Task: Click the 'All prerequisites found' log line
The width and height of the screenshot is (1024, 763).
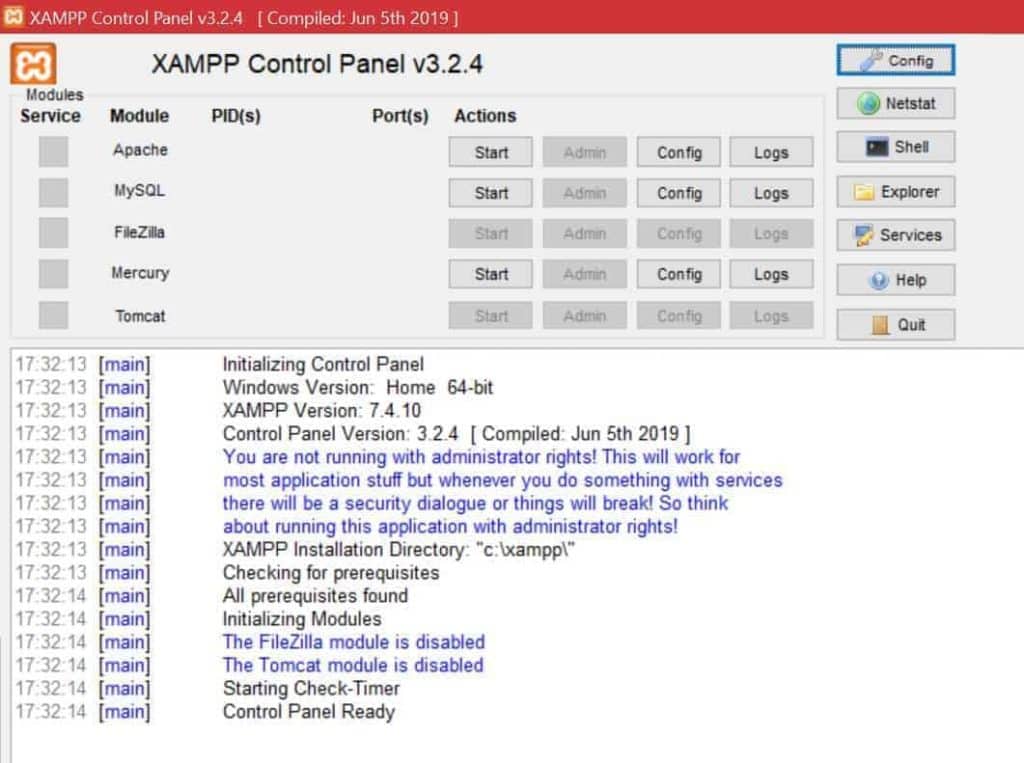Action: tap(315, 596)
